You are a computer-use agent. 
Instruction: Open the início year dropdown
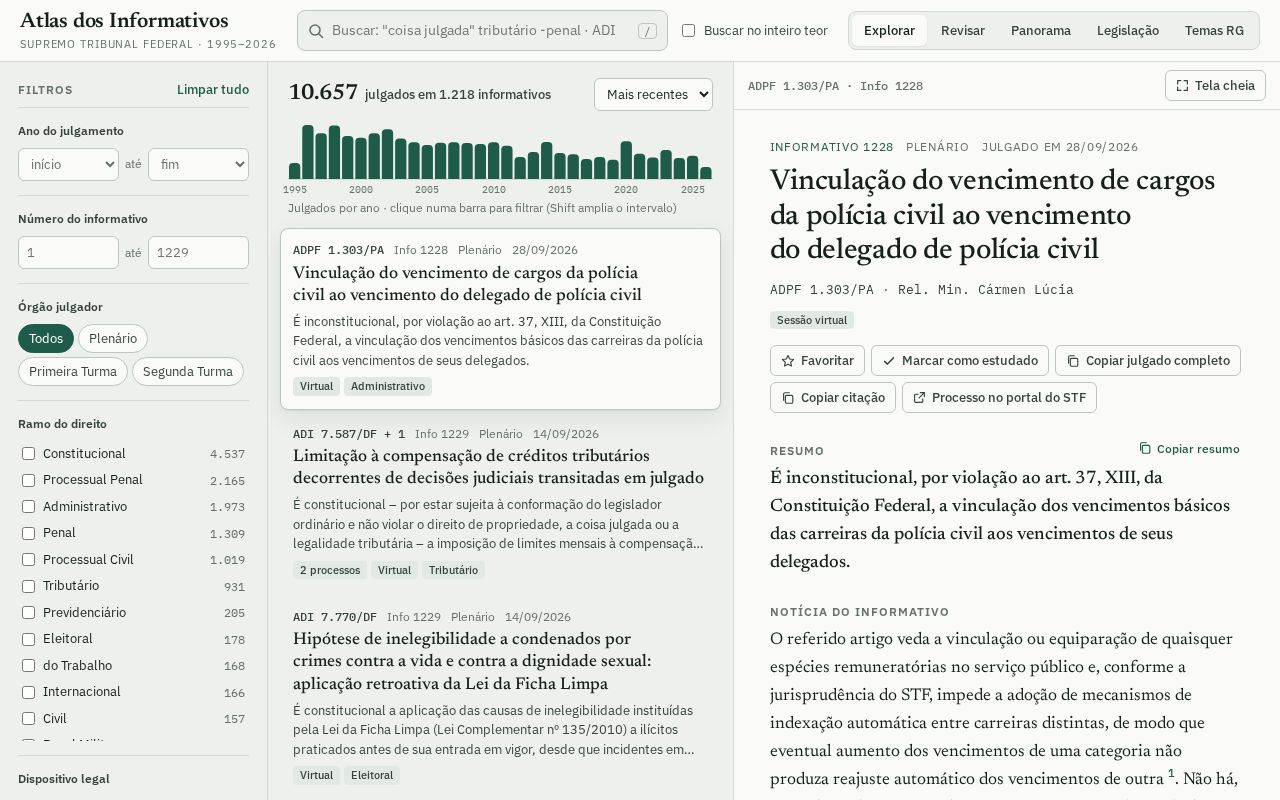click(68, 164)
